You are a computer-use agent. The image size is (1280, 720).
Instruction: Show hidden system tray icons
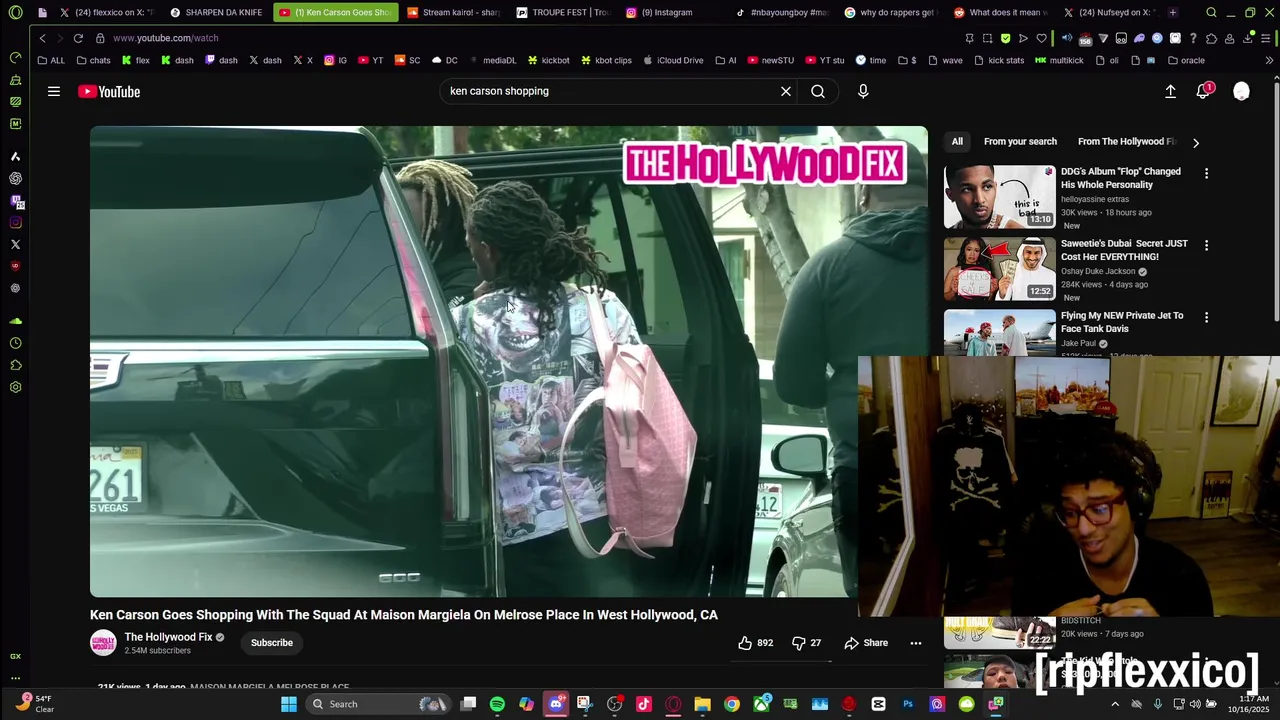pos(1115,704)
